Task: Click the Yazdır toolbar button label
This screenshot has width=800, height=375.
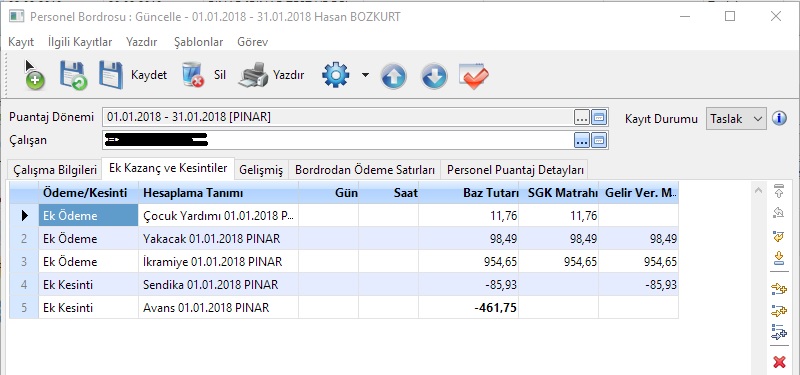Action: (x=289, y=75)
